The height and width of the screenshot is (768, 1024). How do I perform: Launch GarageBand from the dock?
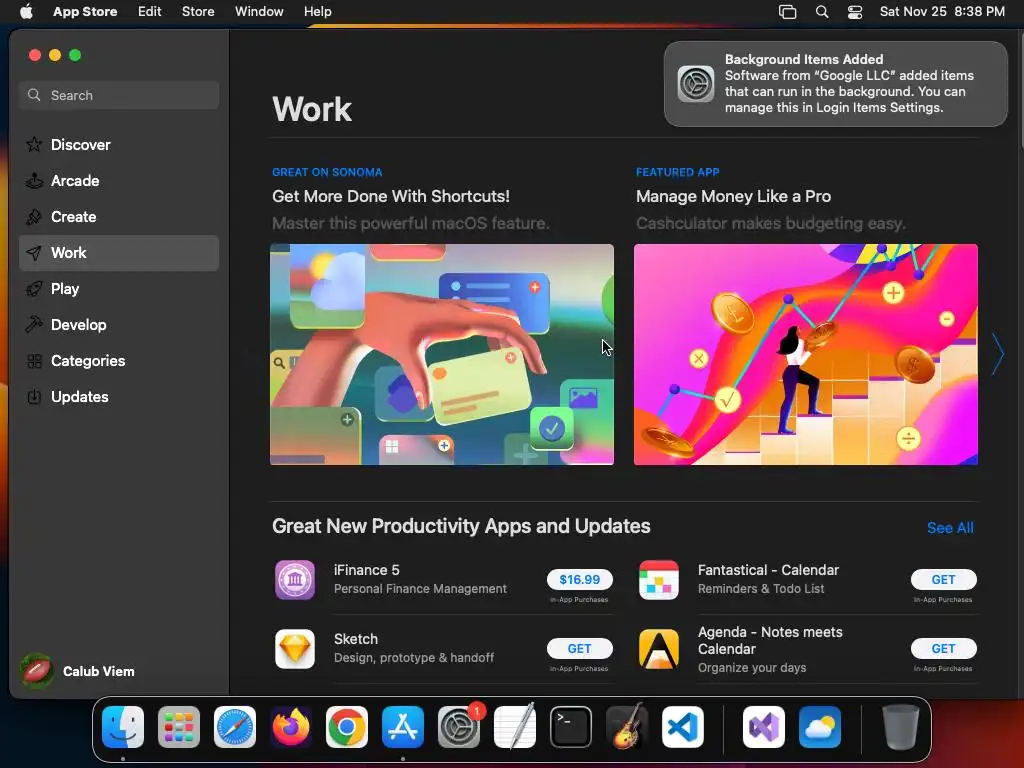(627, 726)
